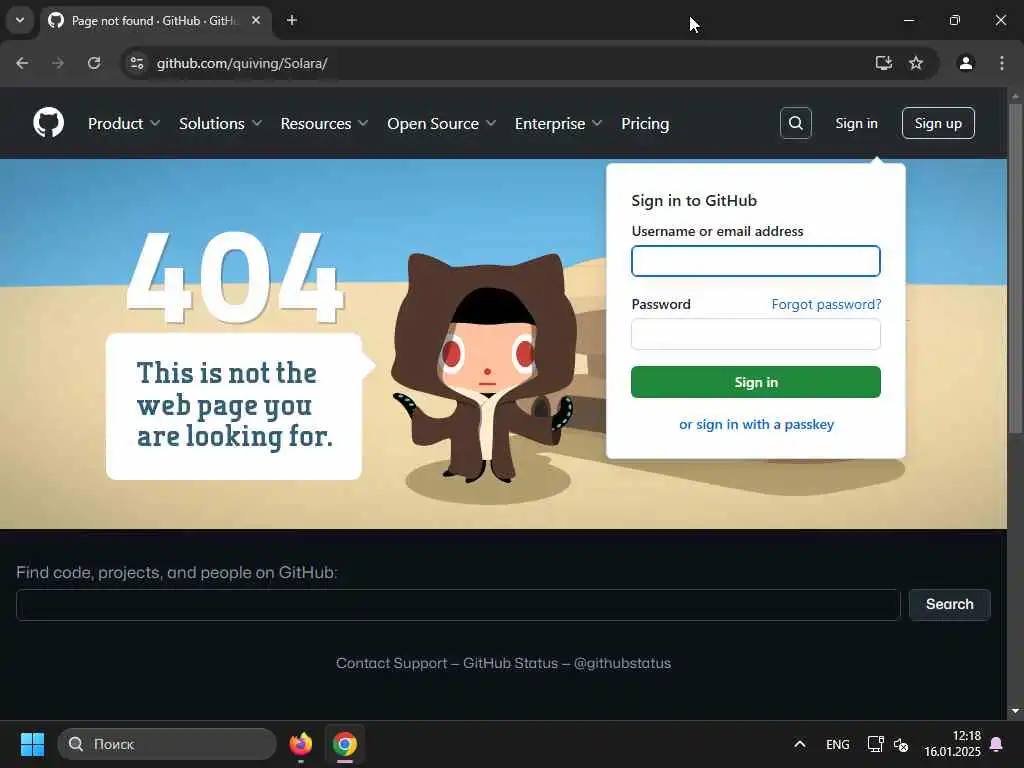Click the install app icon in address bar
Screen dimensions: 1024x768
tap(884, 63)
